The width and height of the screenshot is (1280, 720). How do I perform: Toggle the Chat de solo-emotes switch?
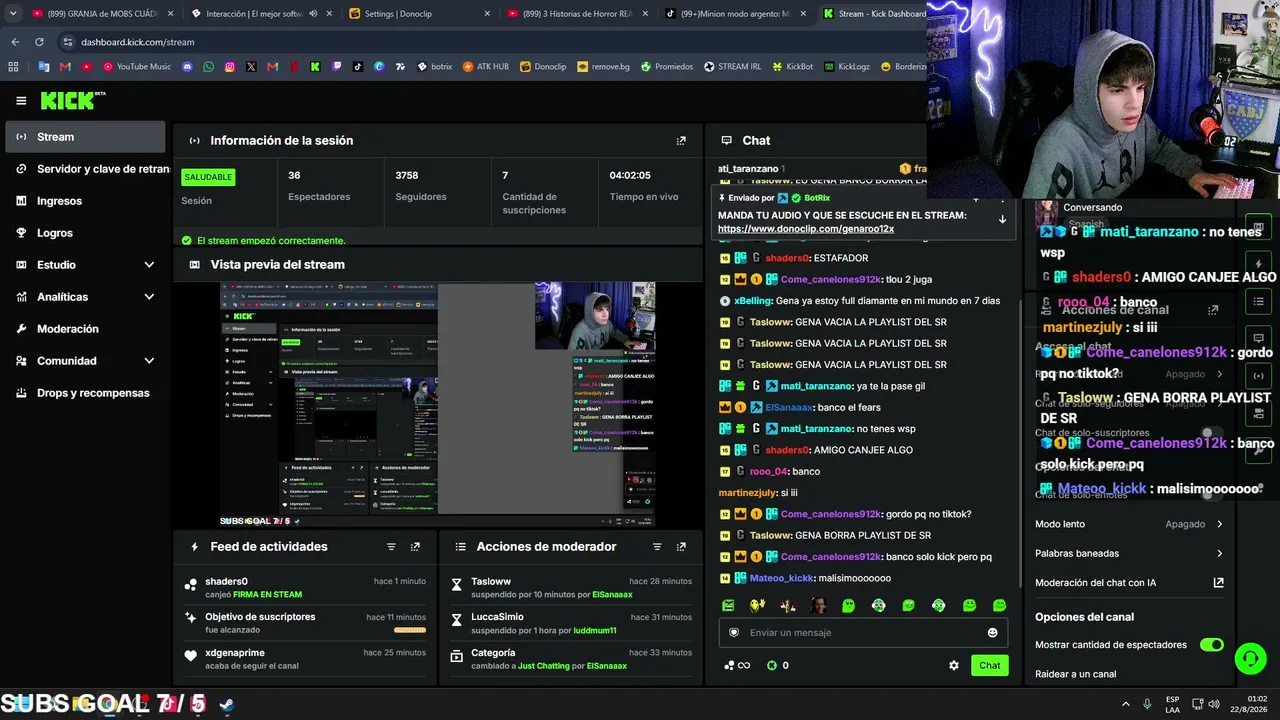pos(1212,494)
